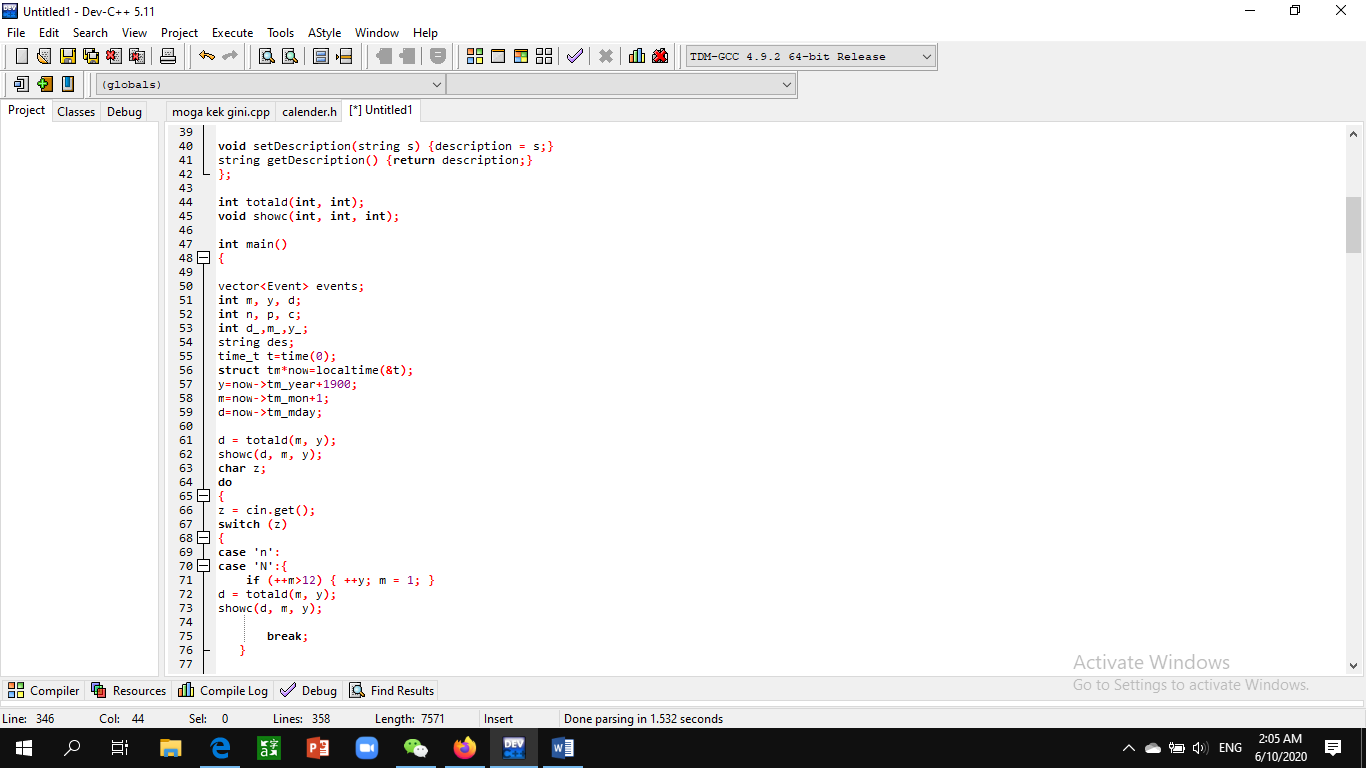The image size is (1366, 768).
Task: Collapse the case 'N' fold at line 70
Action: click(x=203, y=566)
